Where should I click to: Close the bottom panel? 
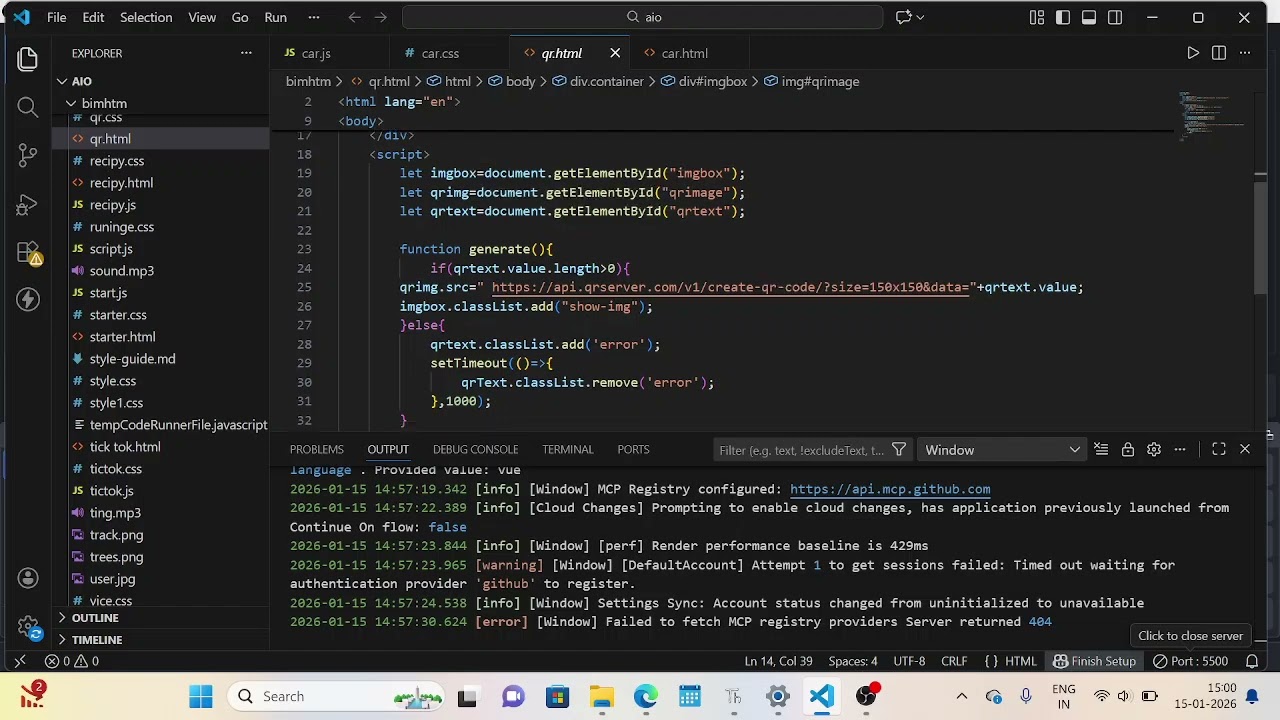[x=1245, y=450]
